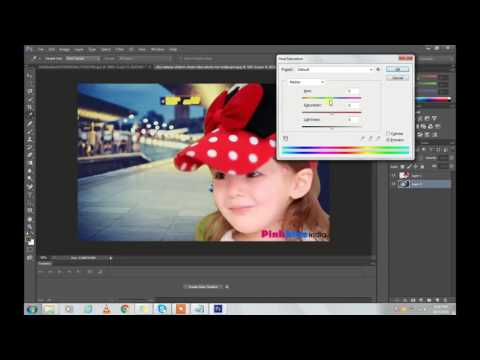Click the create new layer icon
The width and height of the screenshot is (480, 360).
(x=437, y=300)
